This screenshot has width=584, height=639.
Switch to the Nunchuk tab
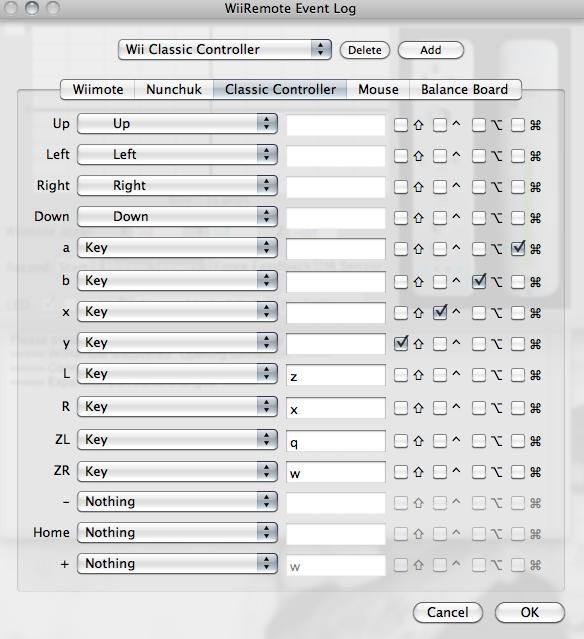[174, 89]
